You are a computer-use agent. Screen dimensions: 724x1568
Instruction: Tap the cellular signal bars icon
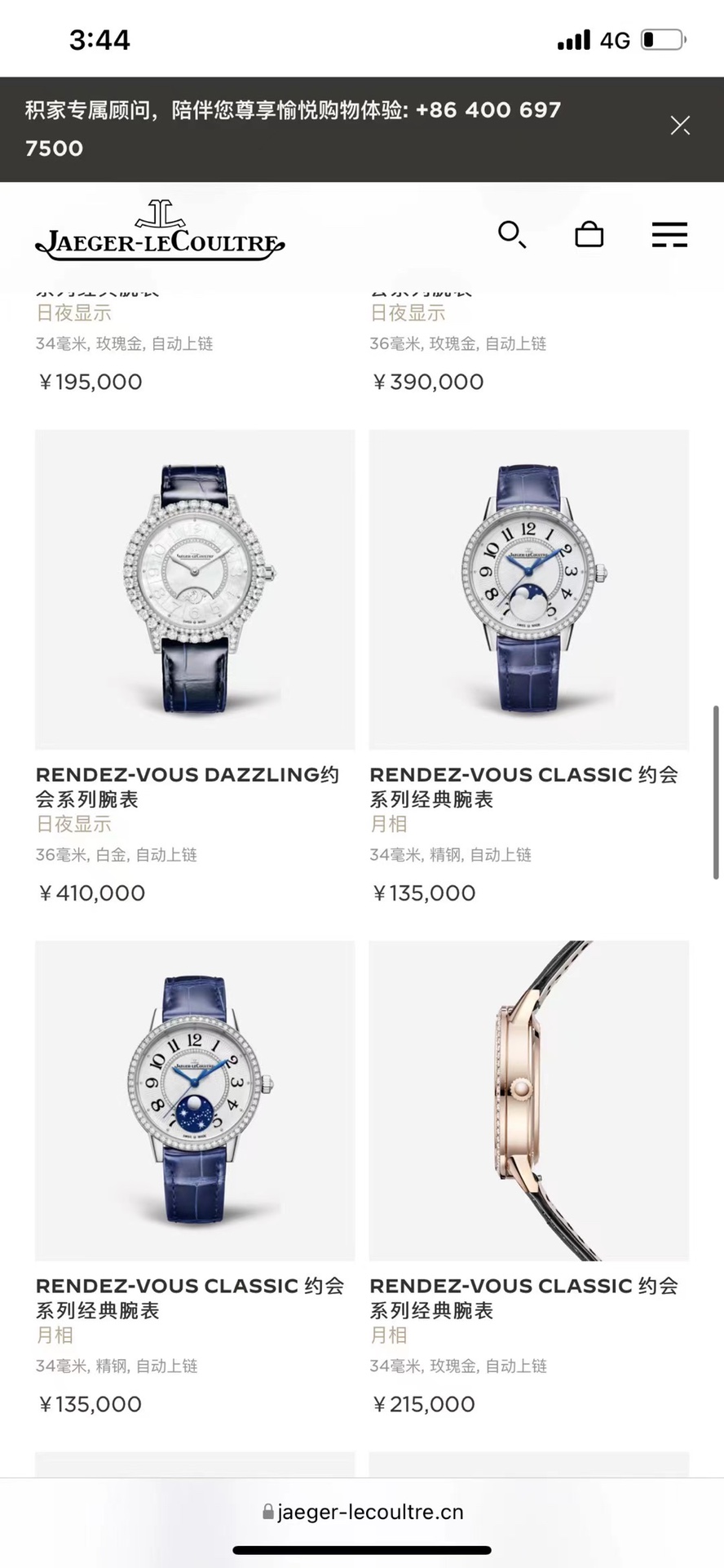tap(574, 40)
